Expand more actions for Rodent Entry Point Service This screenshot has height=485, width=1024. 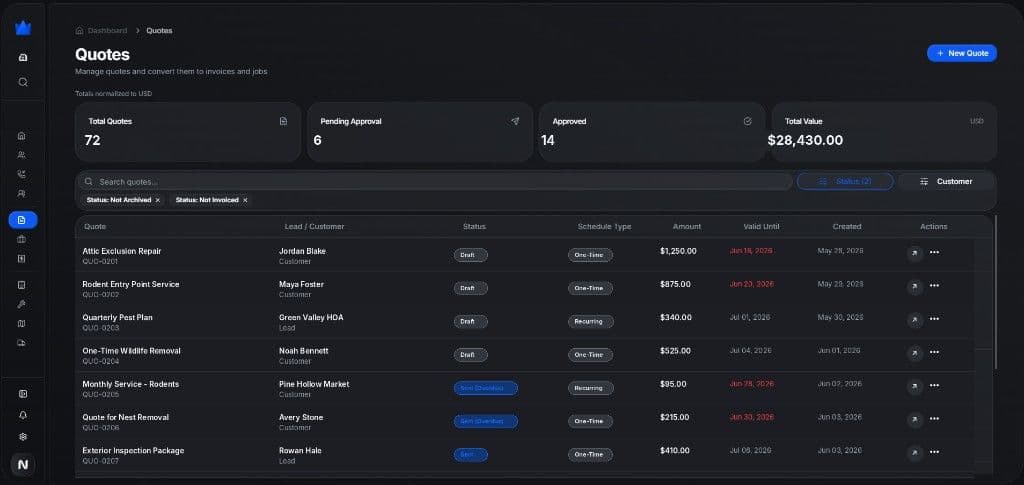[935, 286]
